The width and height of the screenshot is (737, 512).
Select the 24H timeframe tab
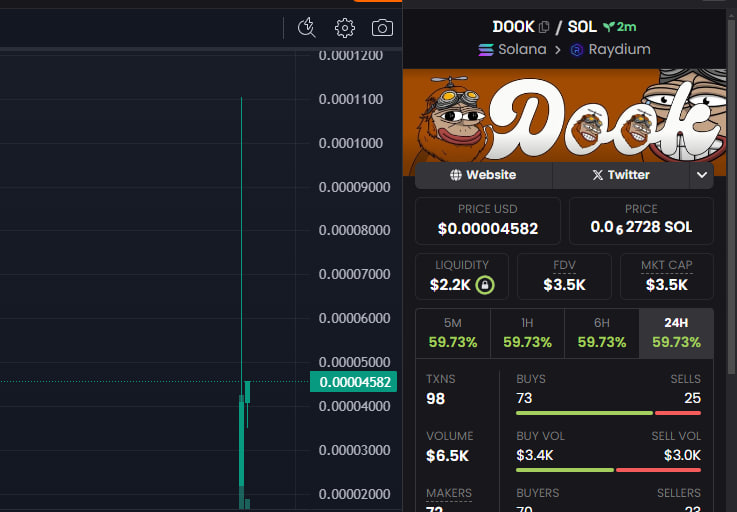[x=676, y=333]
